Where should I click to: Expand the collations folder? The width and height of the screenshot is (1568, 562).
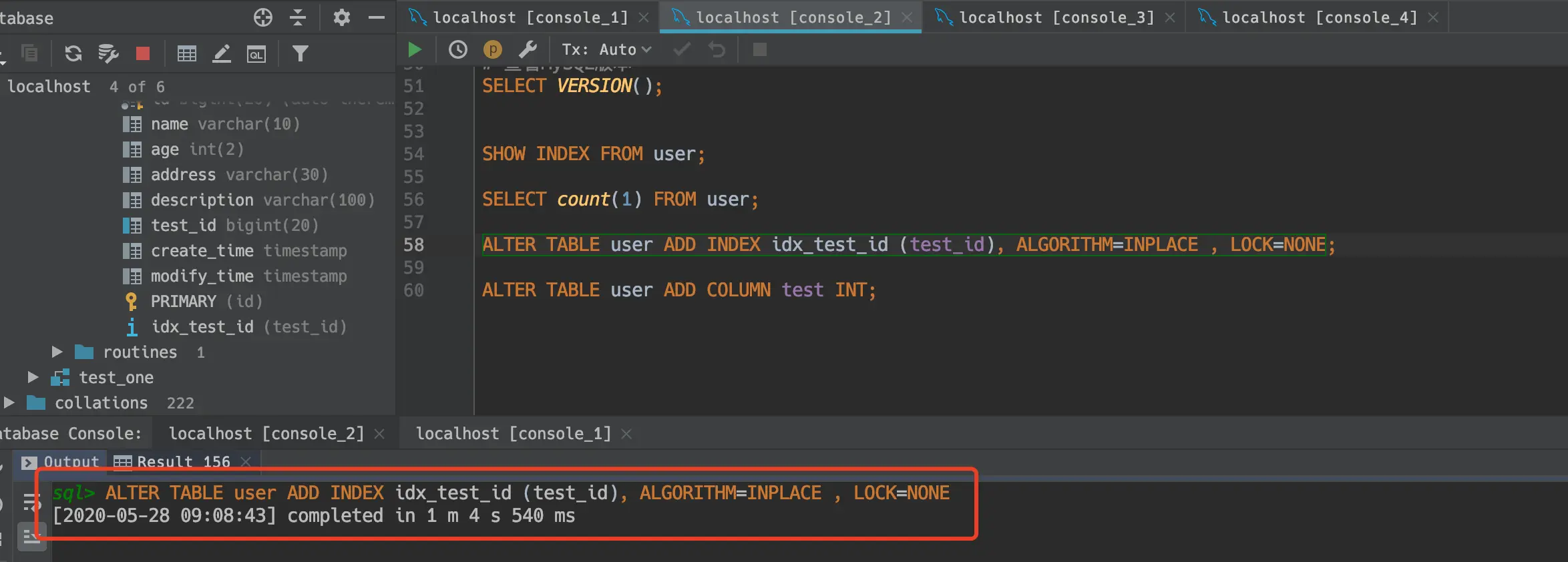pos(9,402)
